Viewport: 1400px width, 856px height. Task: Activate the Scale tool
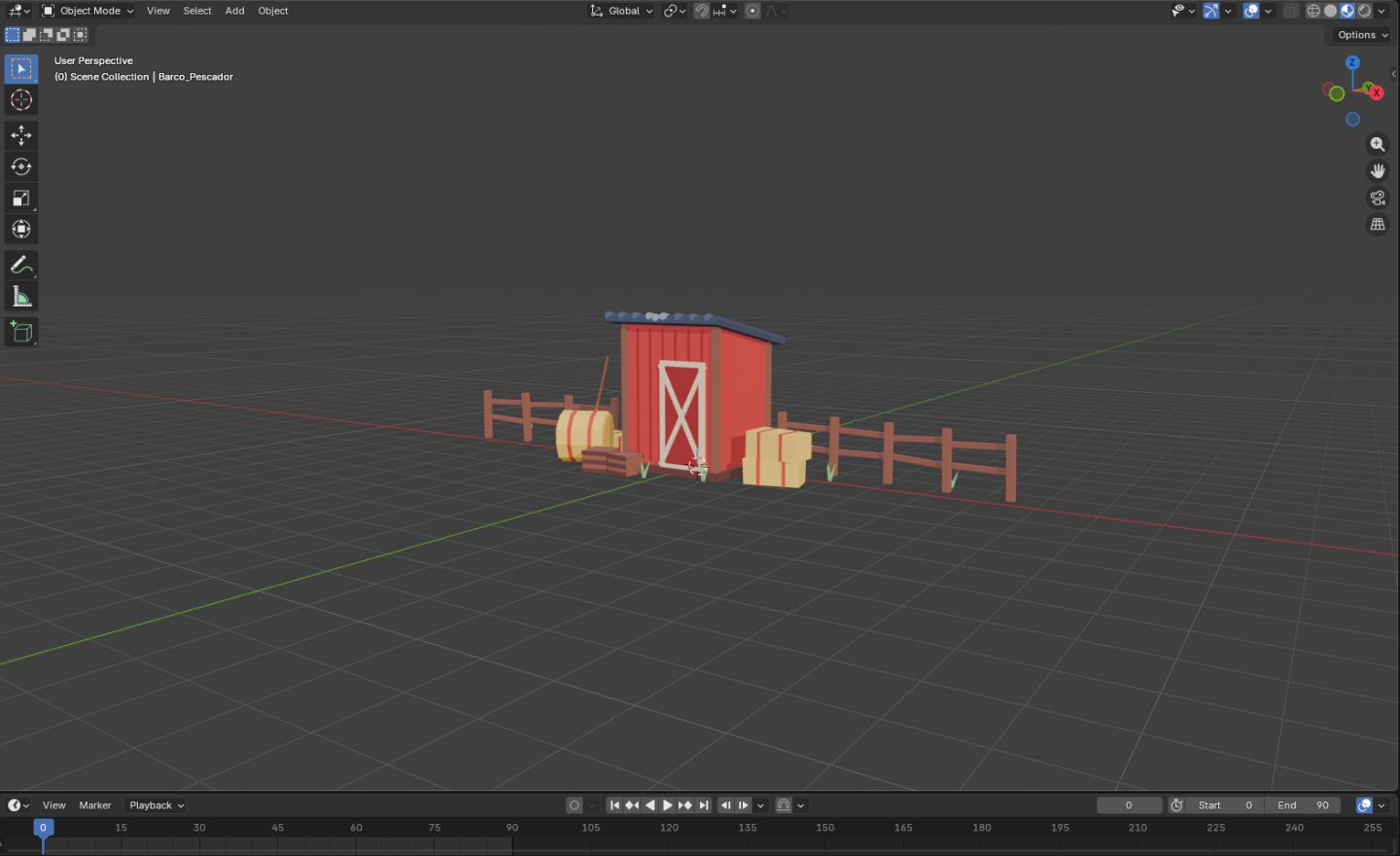click(21, 198)
